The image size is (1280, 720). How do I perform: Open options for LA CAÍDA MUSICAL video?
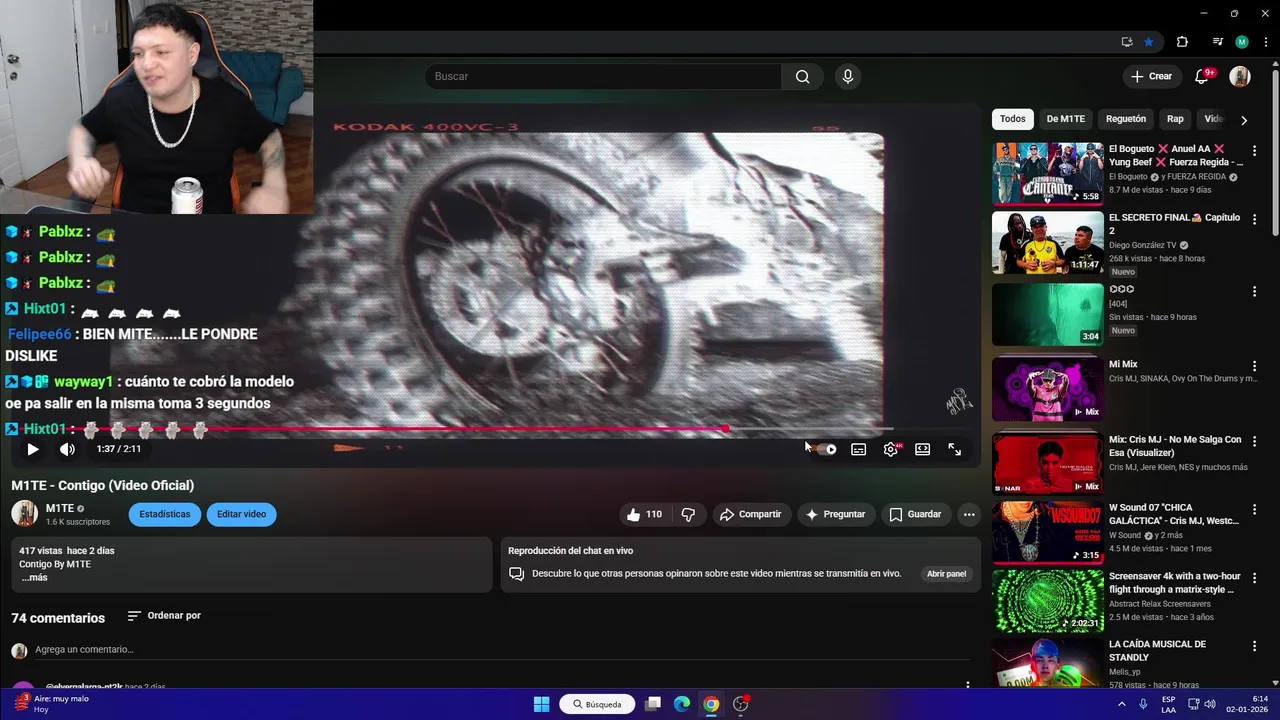pyautogui.click(x=1254, y=646)
